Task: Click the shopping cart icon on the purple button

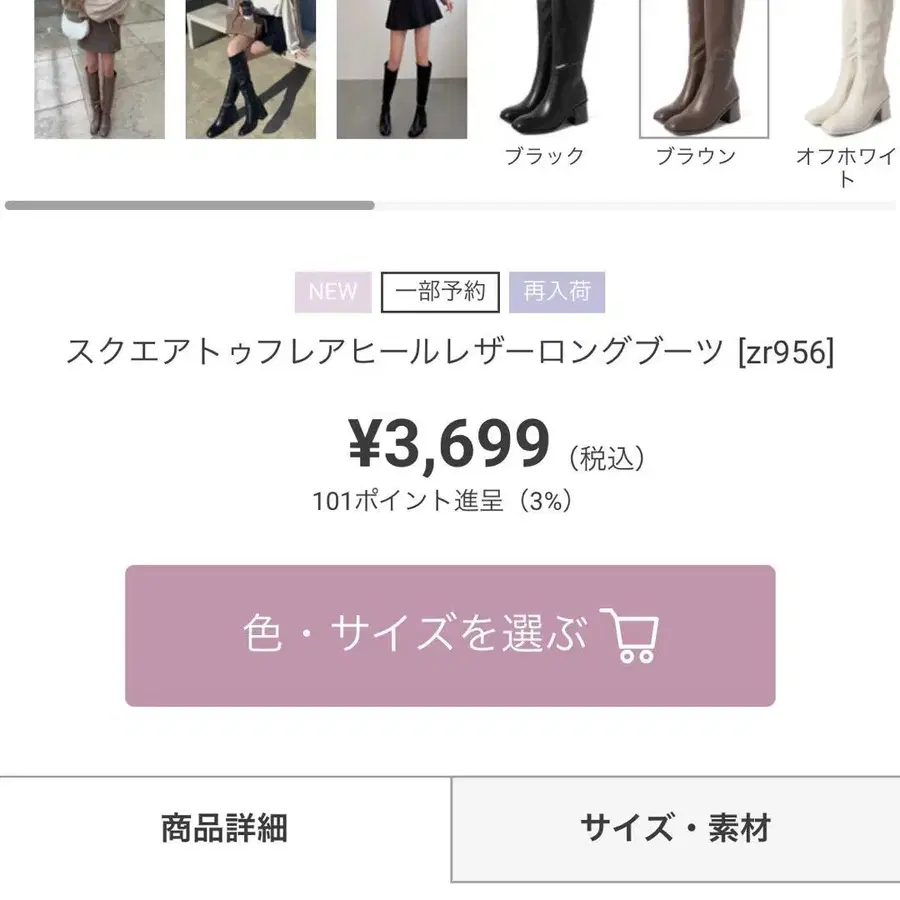Action: (x=630, y=635)
